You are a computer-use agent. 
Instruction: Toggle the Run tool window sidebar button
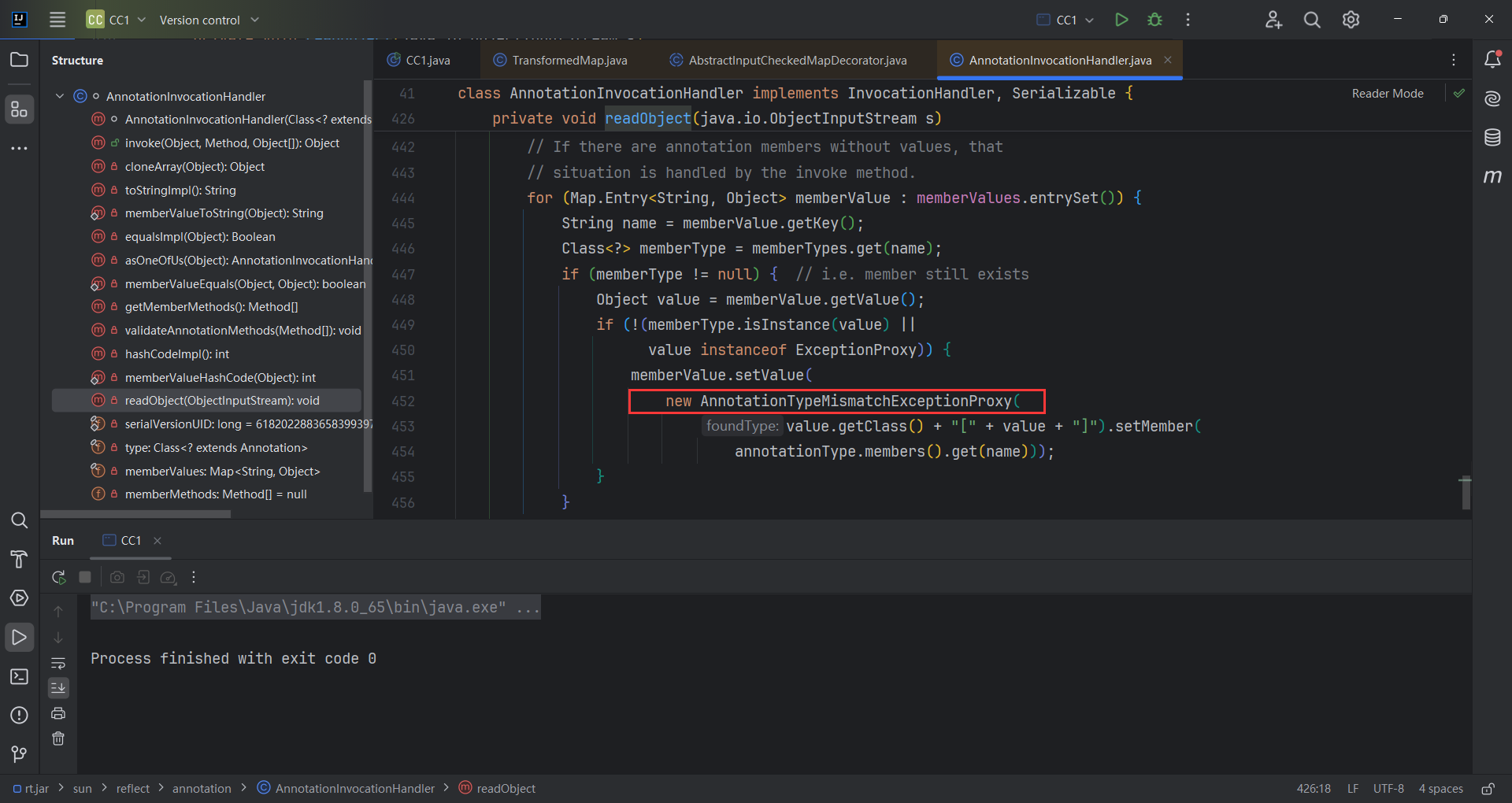(x=20, y=637)
